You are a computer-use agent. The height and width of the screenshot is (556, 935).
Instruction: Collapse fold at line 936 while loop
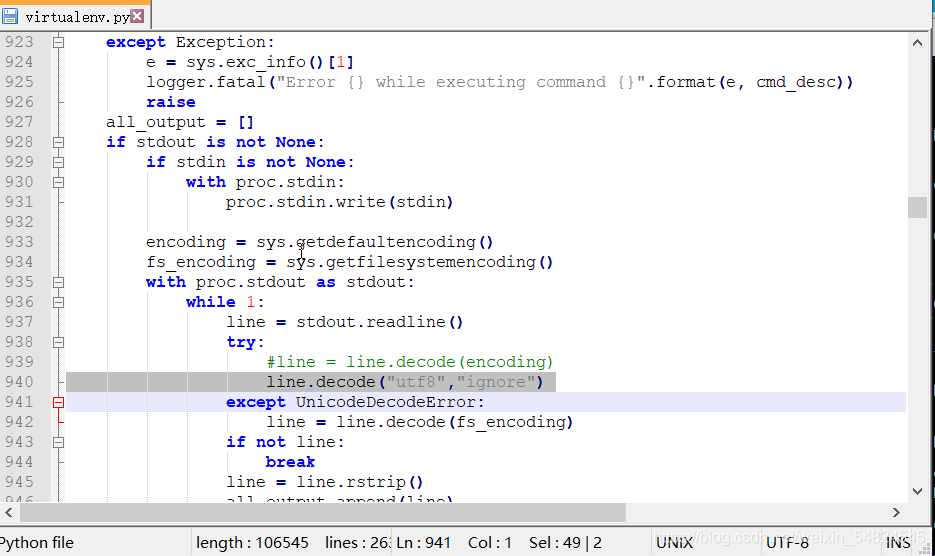58,302
